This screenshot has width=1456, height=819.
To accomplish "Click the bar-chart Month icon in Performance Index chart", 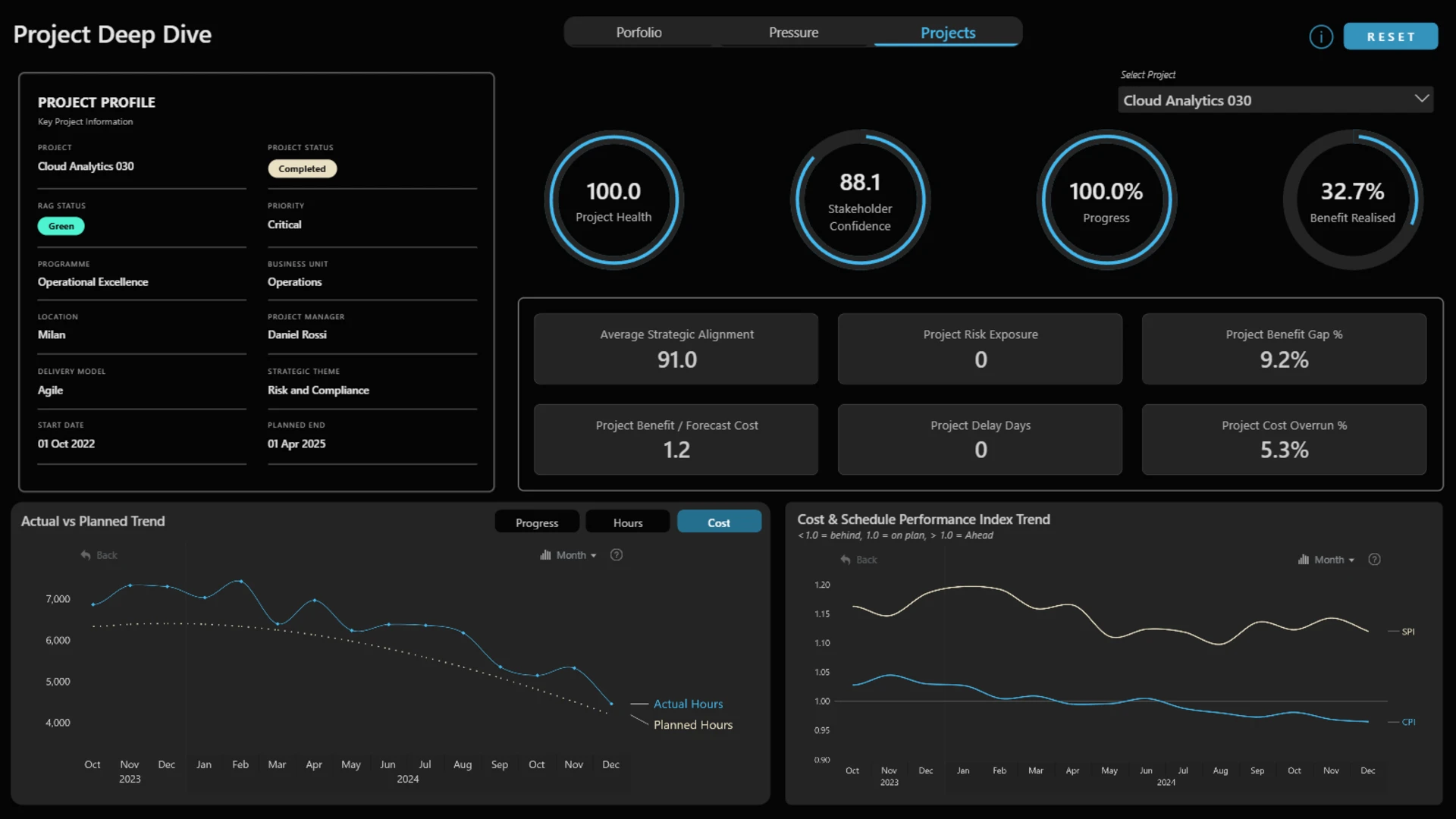I will [1303, 560].
